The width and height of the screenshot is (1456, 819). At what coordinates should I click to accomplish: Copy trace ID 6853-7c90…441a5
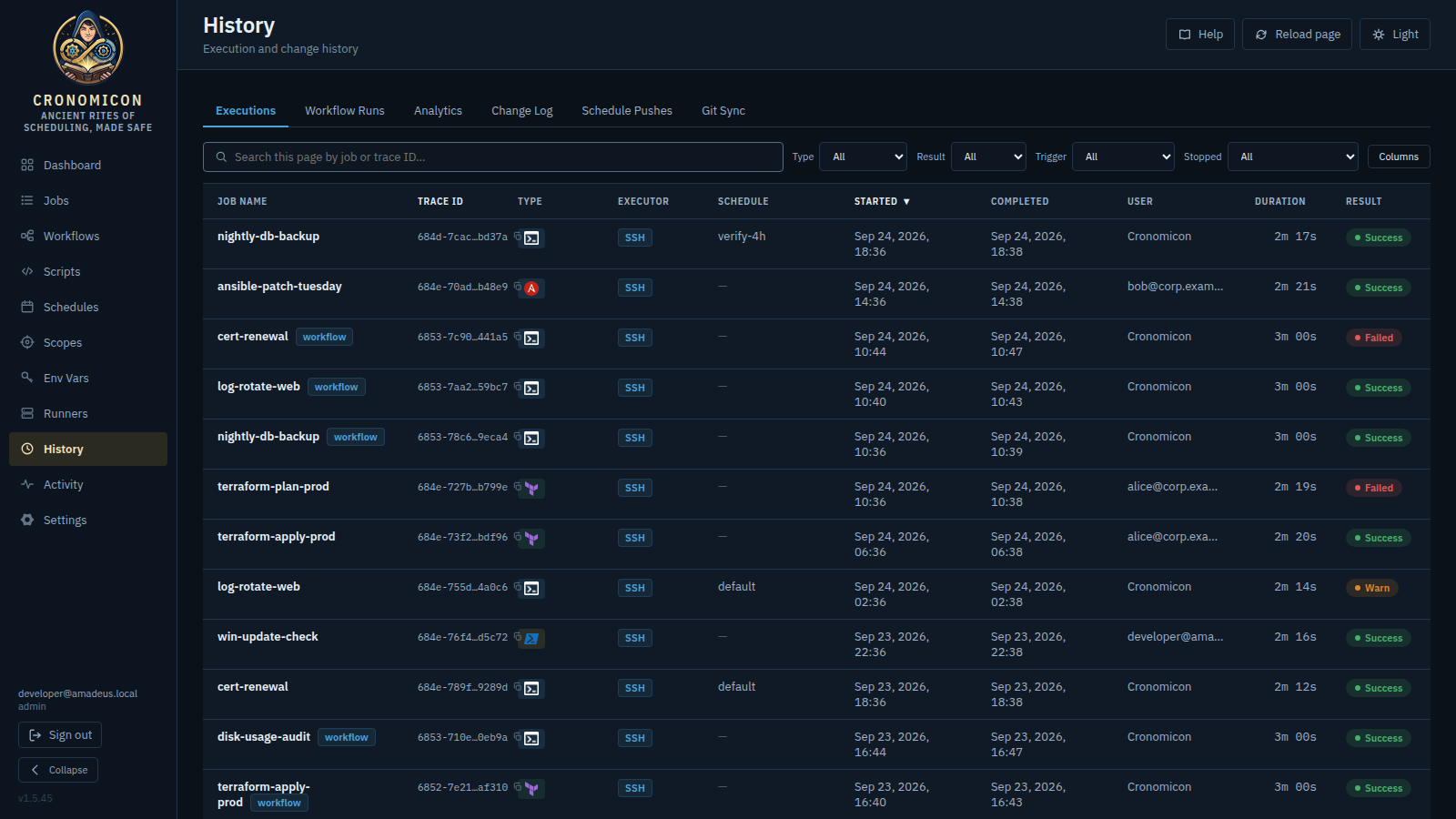pos(518,336)
